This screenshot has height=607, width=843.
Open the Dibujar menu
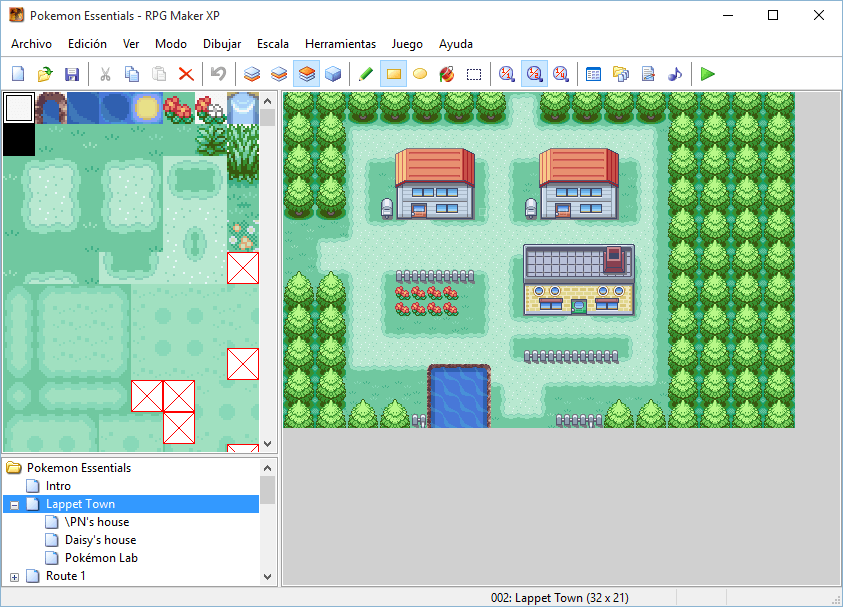(x=222, y=44)
